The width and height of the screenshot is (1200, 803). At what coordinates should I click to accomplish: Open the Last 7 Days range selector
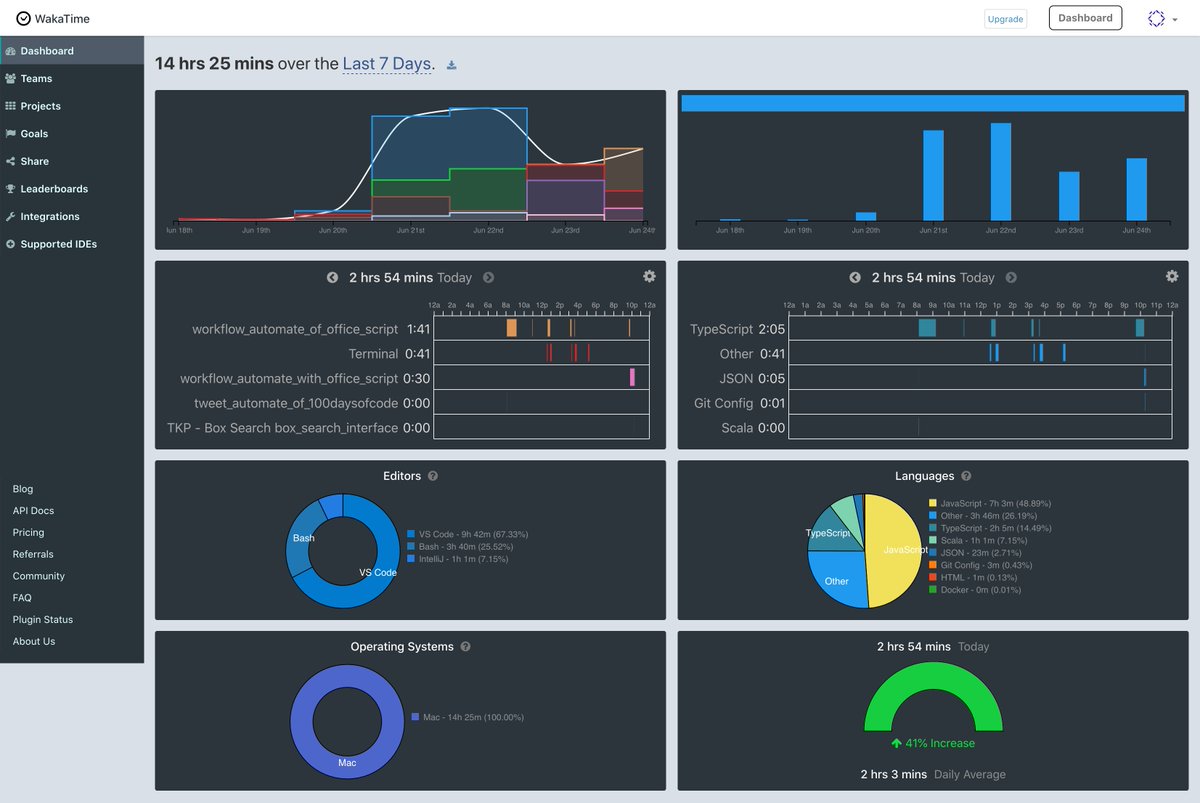coord(388,64)
